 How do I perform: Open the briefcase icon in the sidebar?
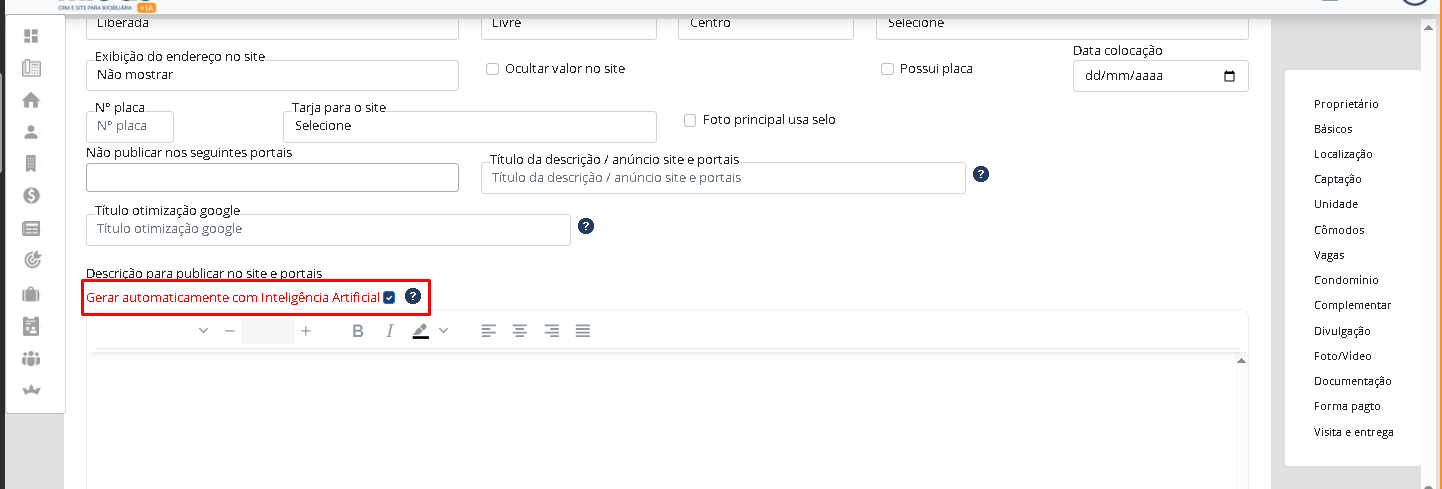[x=31, y=294]
